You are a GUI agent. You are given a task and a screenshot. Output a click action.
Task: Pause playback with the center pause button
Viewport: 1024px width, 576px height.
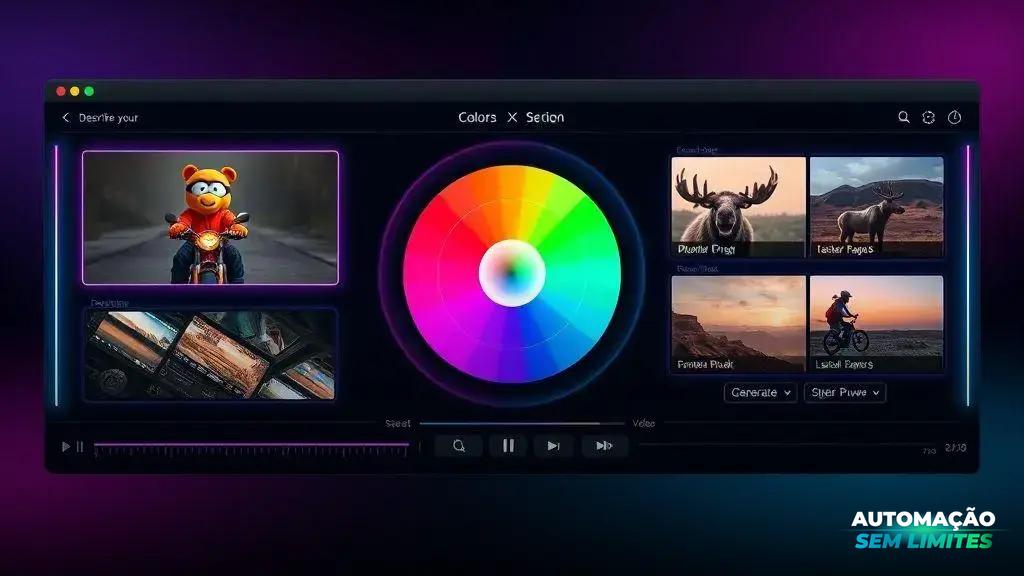point(508,446)
